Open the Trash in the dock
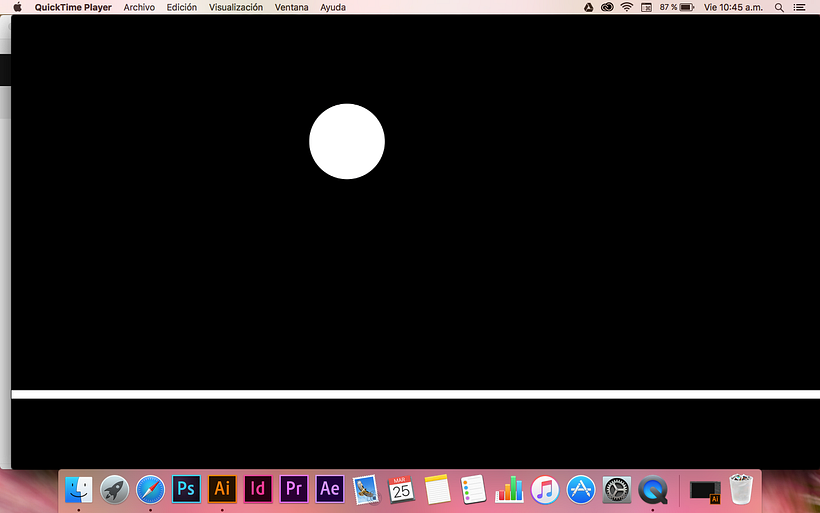This screenshot has width=820, height=513. (741, 489)
